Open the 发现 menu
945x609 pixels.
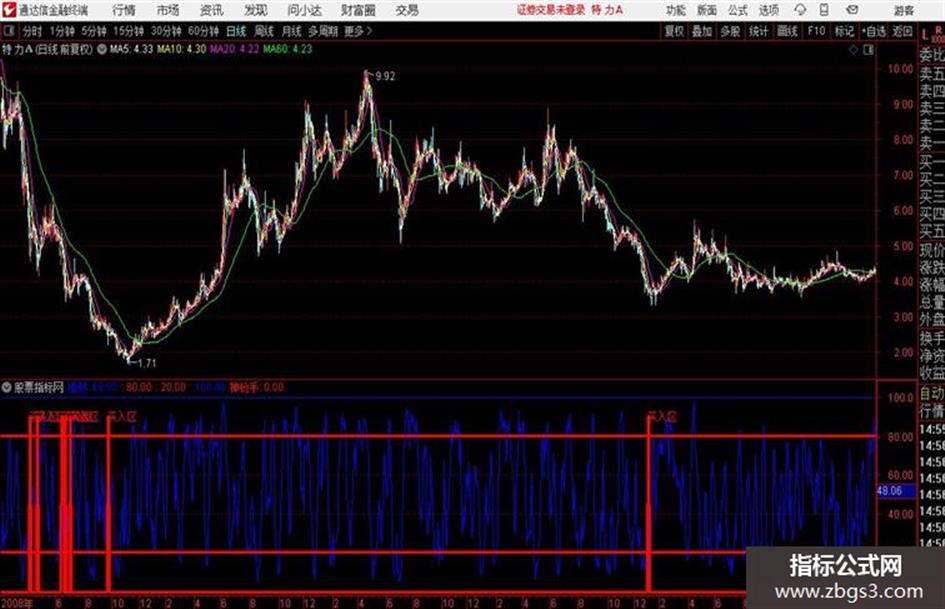(256, 10)
